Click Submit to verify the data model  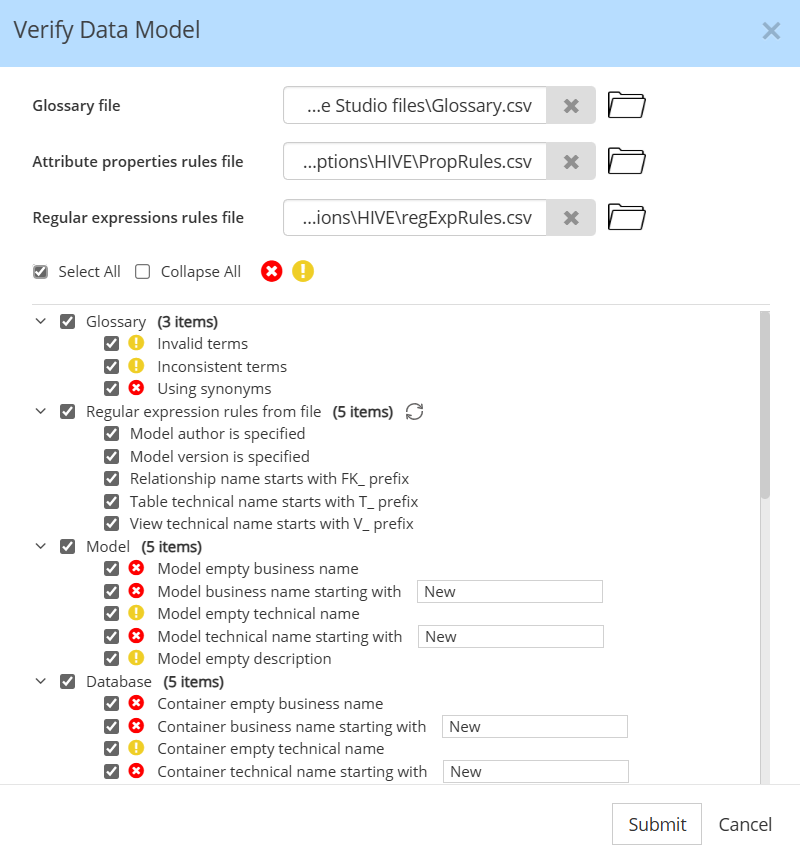coord(657,824)
